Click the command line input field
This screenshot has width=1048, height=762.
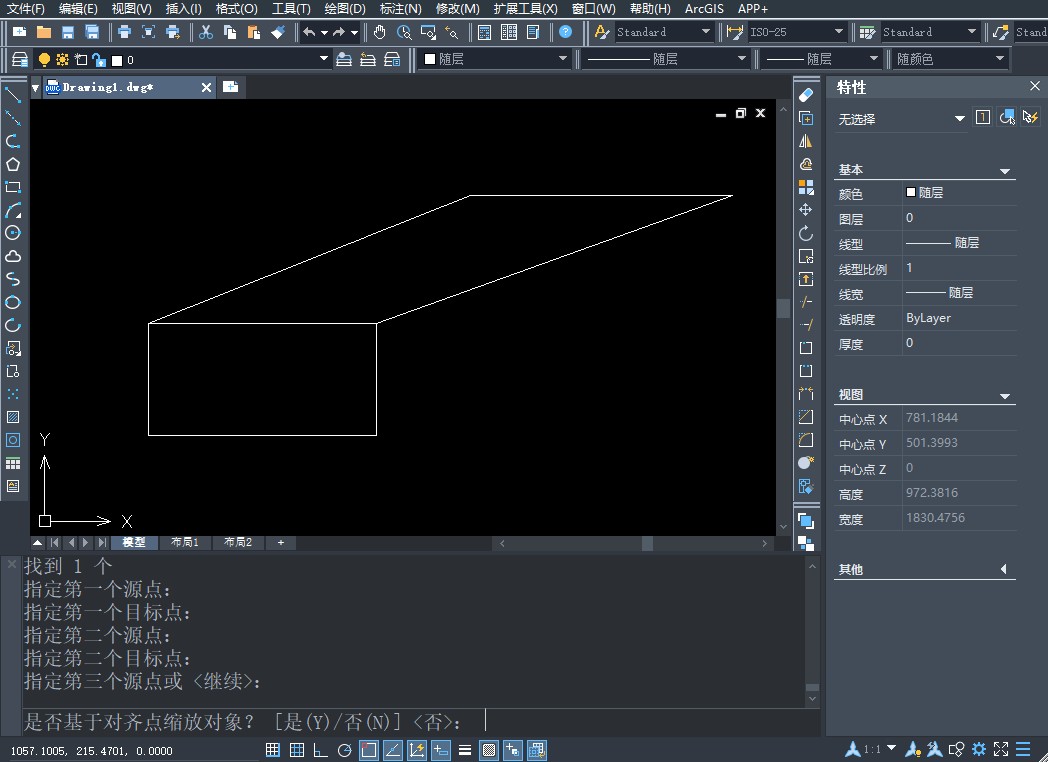(x=421, y=722)
